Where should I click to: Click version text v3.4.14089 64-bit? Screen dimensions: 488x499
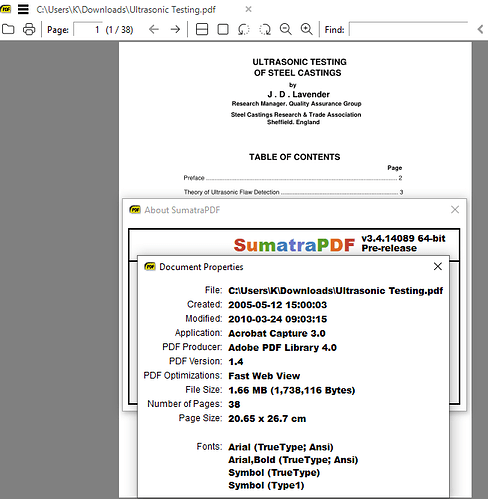pos(404,238)
